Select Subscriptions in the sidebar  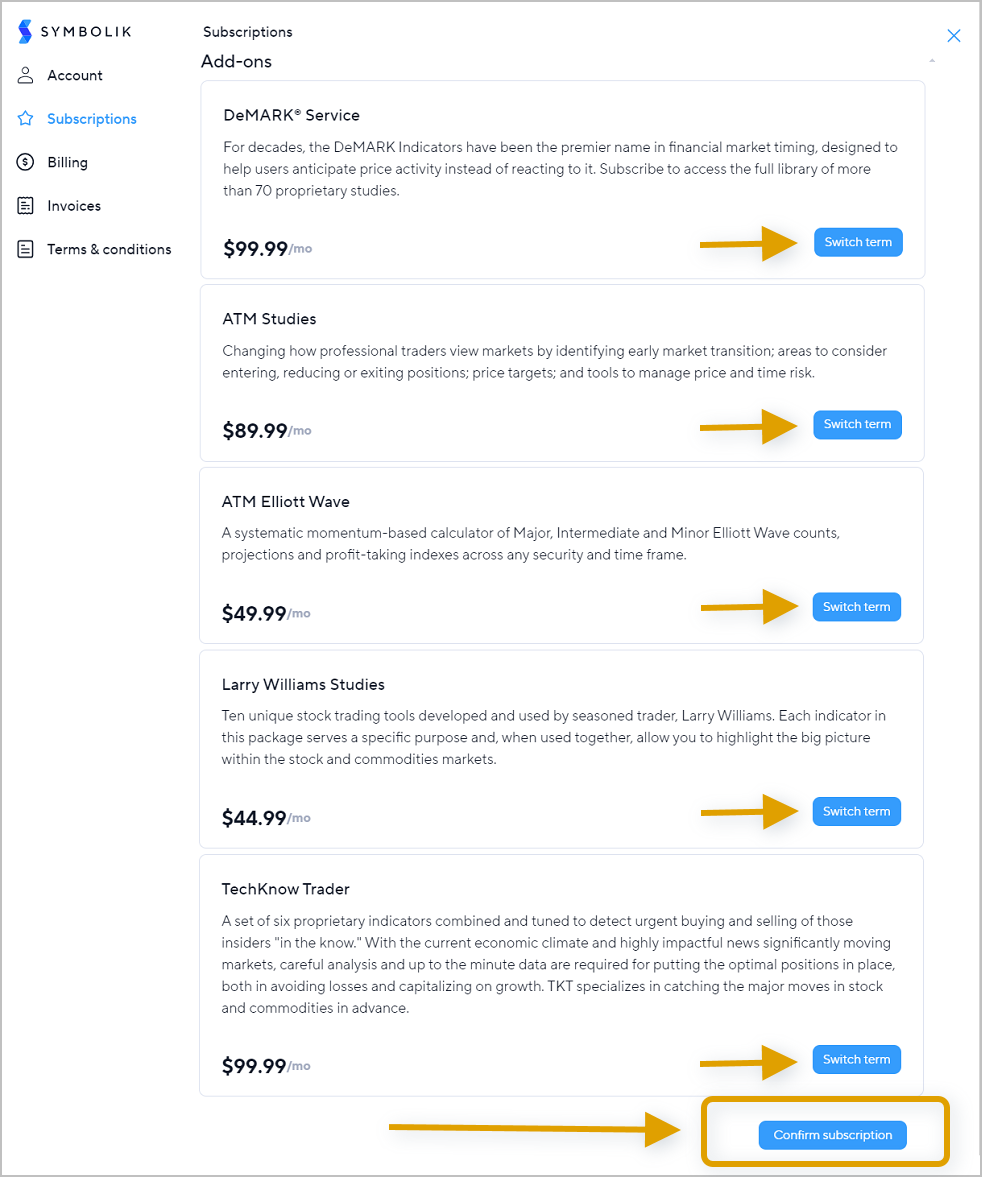click(x=92, y=119)
